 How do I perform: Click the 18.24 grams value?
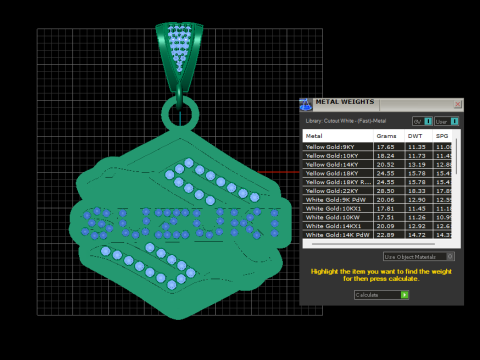[385, 156]
